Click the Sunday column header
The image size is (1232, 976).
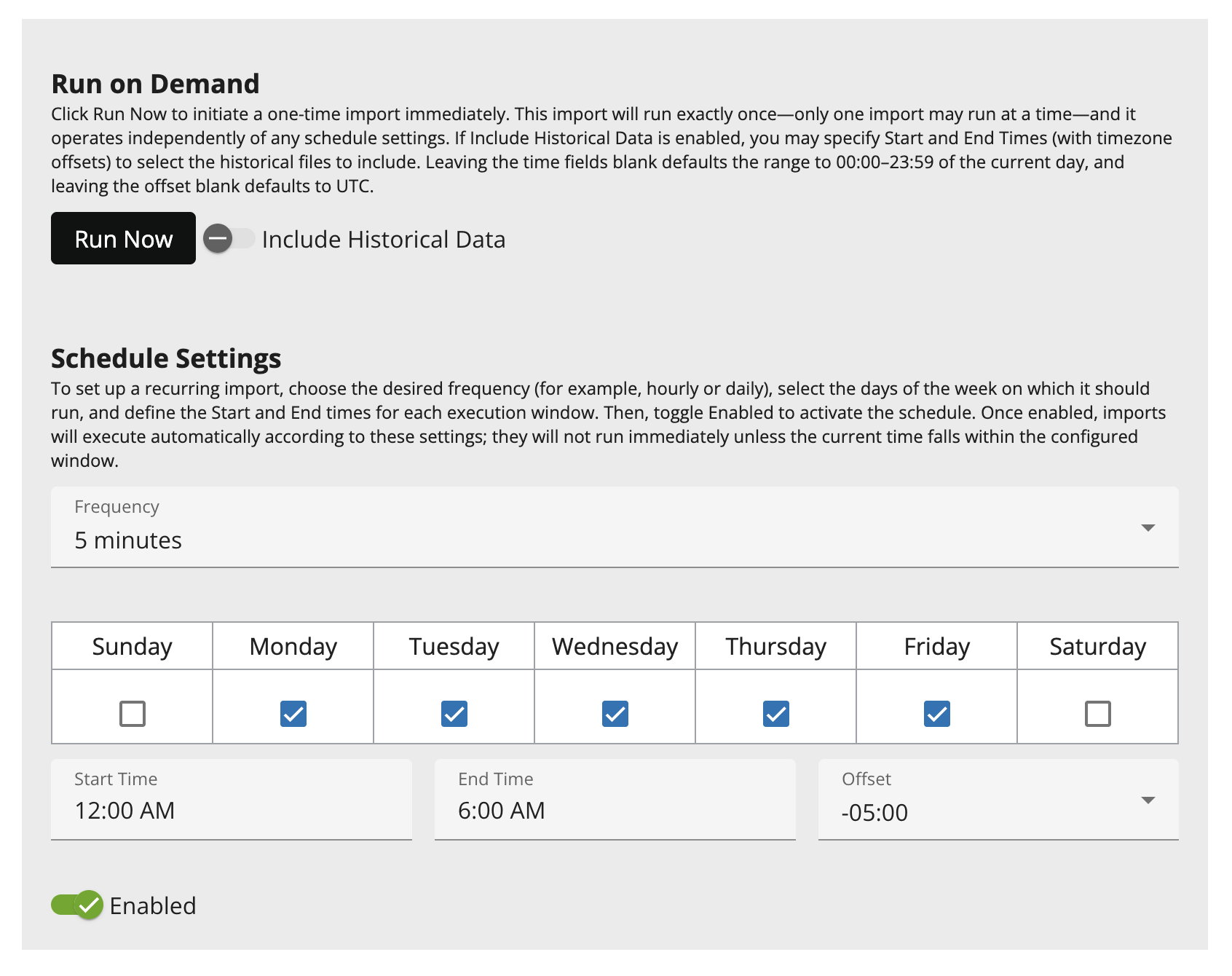tap(133, 647)
